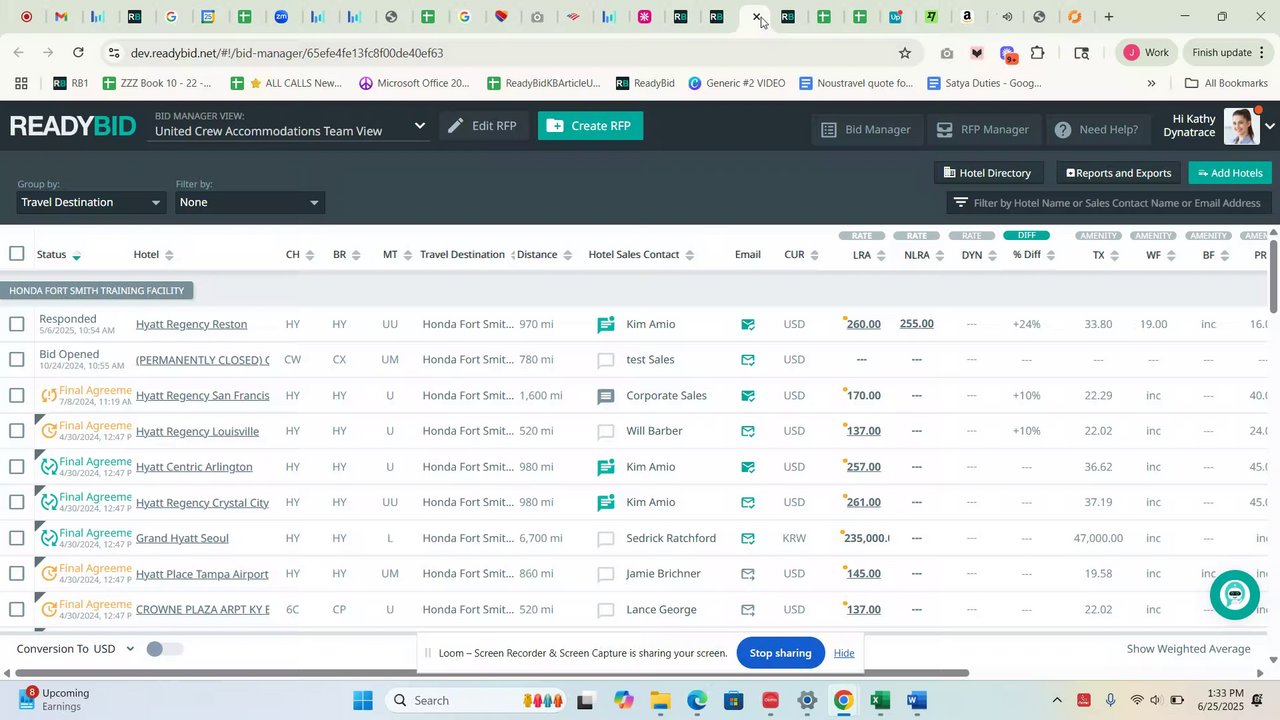Screen dimensions: 1280x720
Task: Open the RFP Manager nav item
Action: 983,130
